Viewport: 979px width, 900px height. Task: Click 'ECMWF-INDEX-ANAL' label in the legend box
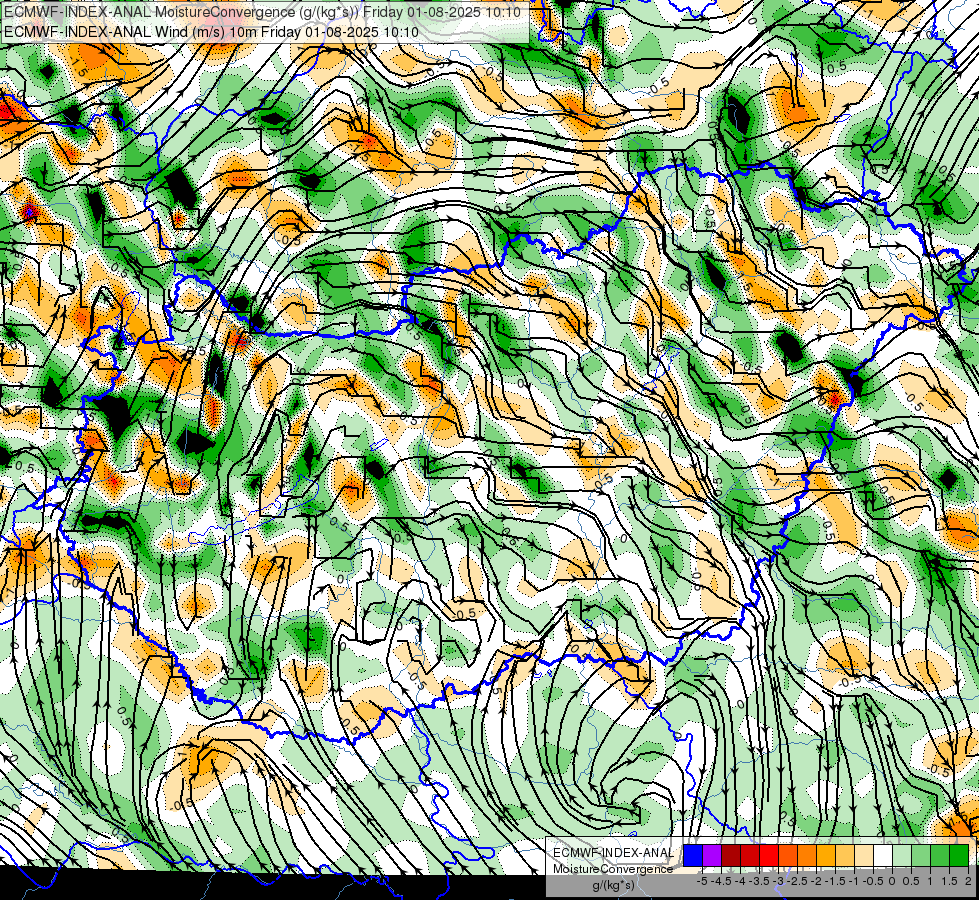(613, 853)
